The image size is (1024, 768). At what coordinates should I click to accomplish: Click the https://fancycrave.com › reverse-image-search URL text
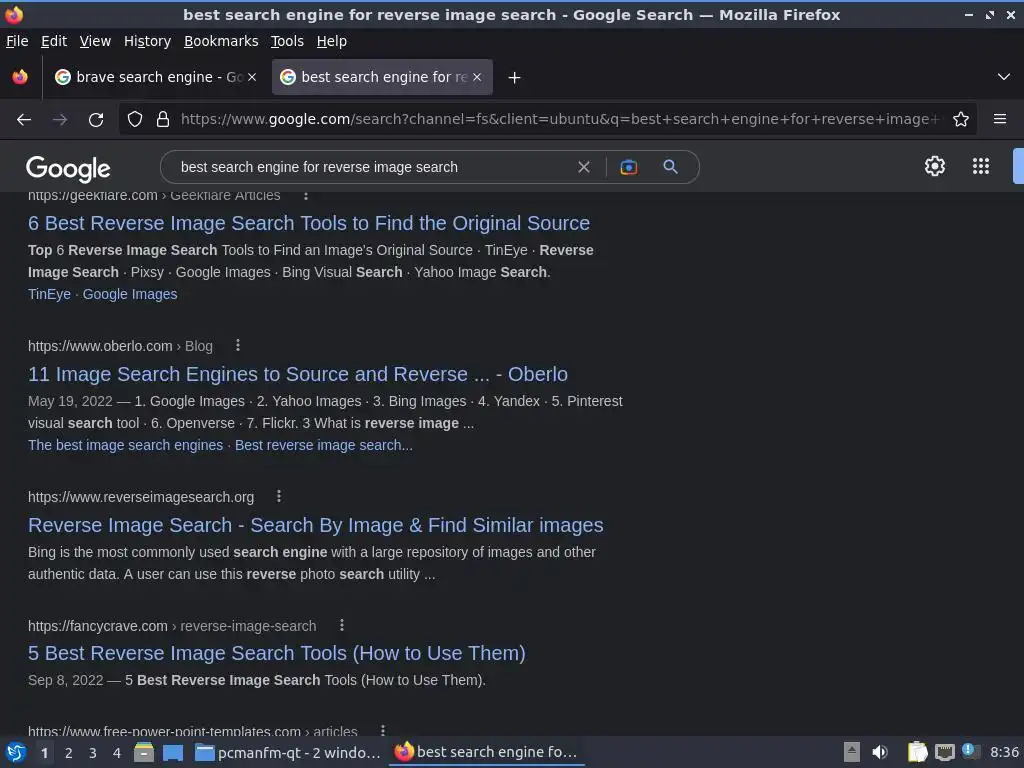(172, 626)
